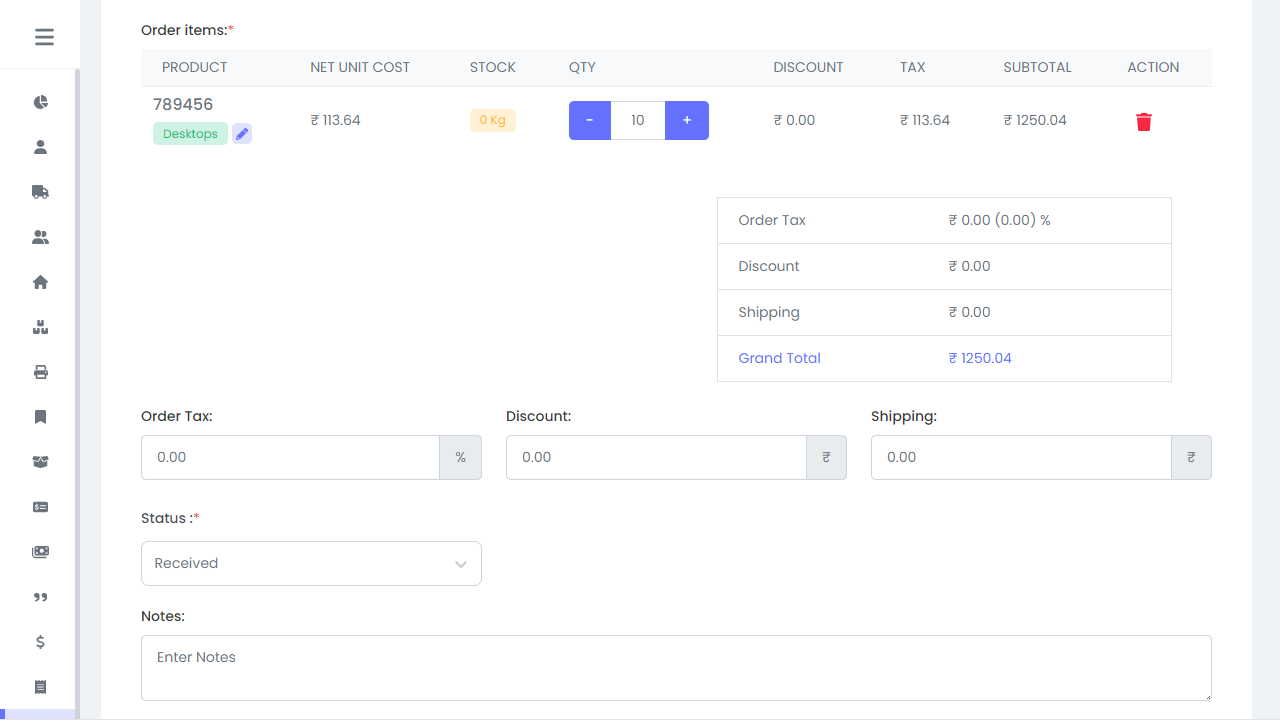Screen dimensions: 1280x720
Task: Click the Grand Total link
Action: click(779, 358)
